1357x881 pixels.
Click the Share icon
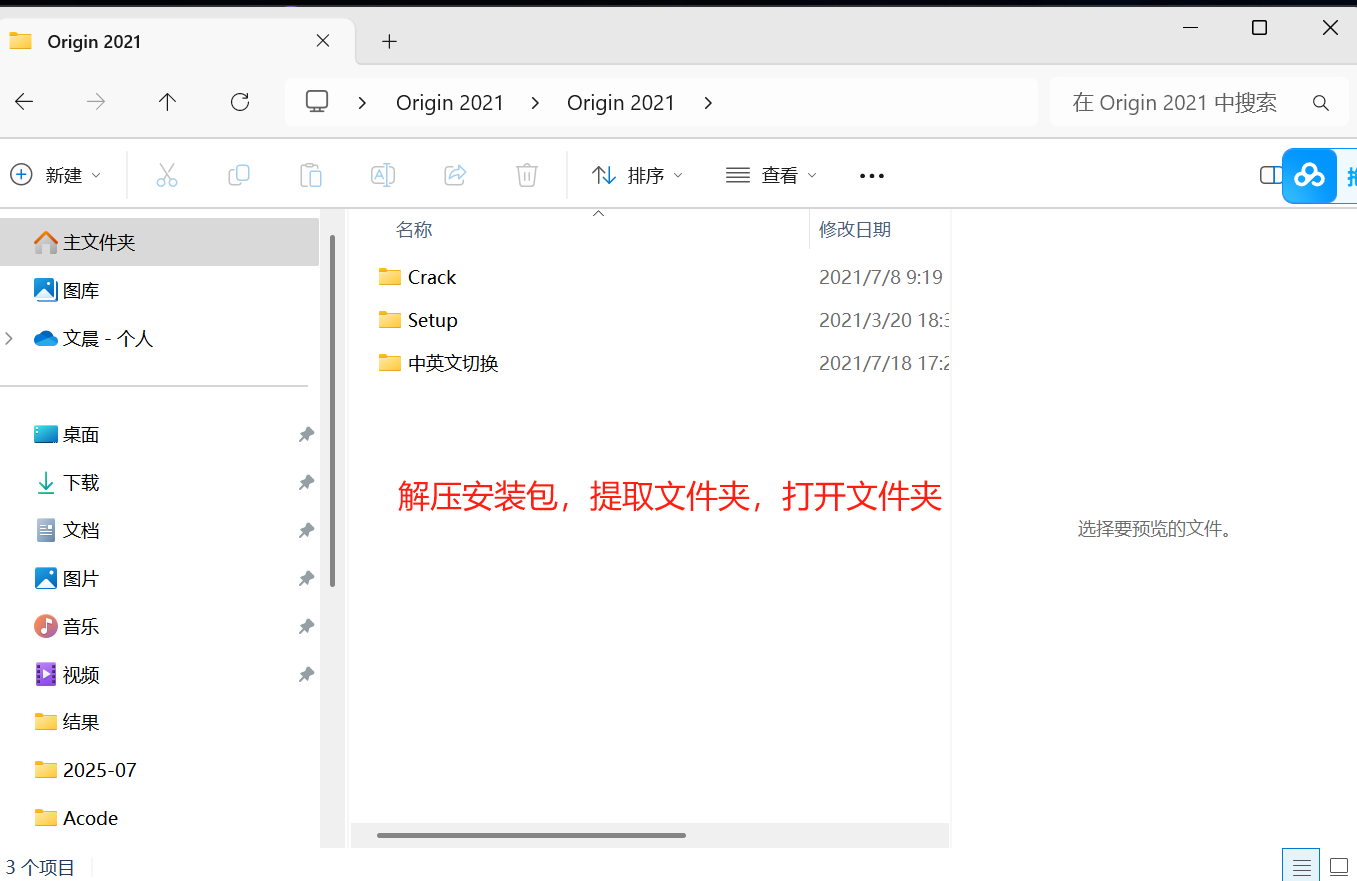[455, 175]
